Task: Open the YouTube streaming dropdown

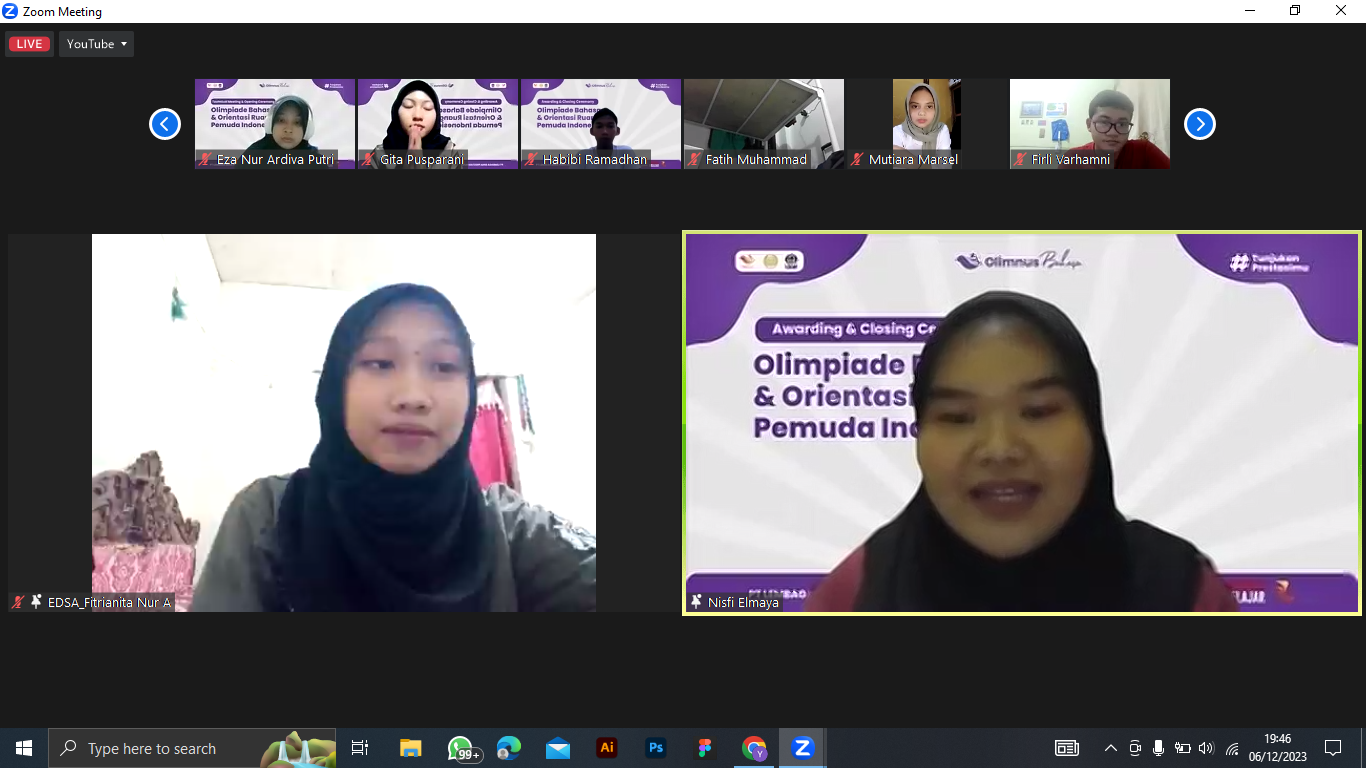Action: click(97, 44)
